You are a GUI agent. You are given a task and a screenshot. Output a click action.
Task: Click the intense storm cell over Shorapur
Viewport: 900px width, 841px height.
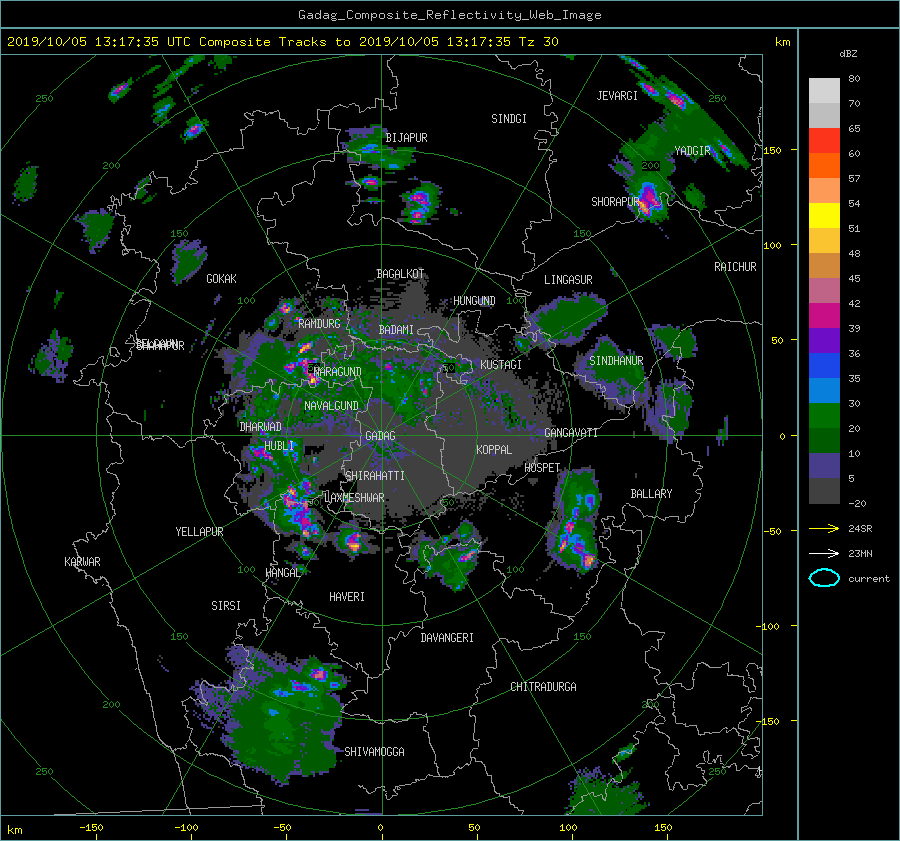click(649, 199)
